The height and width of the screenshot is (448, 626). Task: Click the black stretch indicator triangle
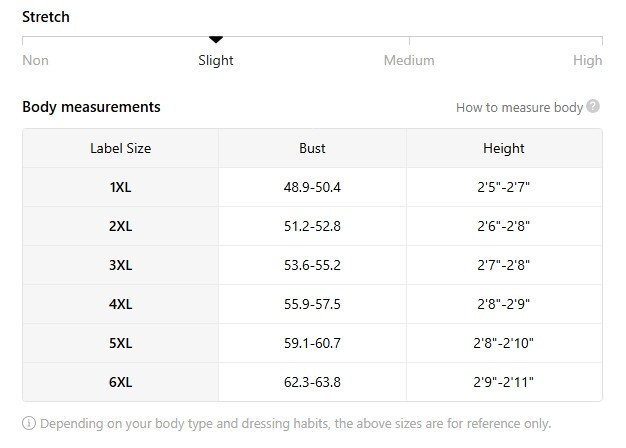point(216,39)
